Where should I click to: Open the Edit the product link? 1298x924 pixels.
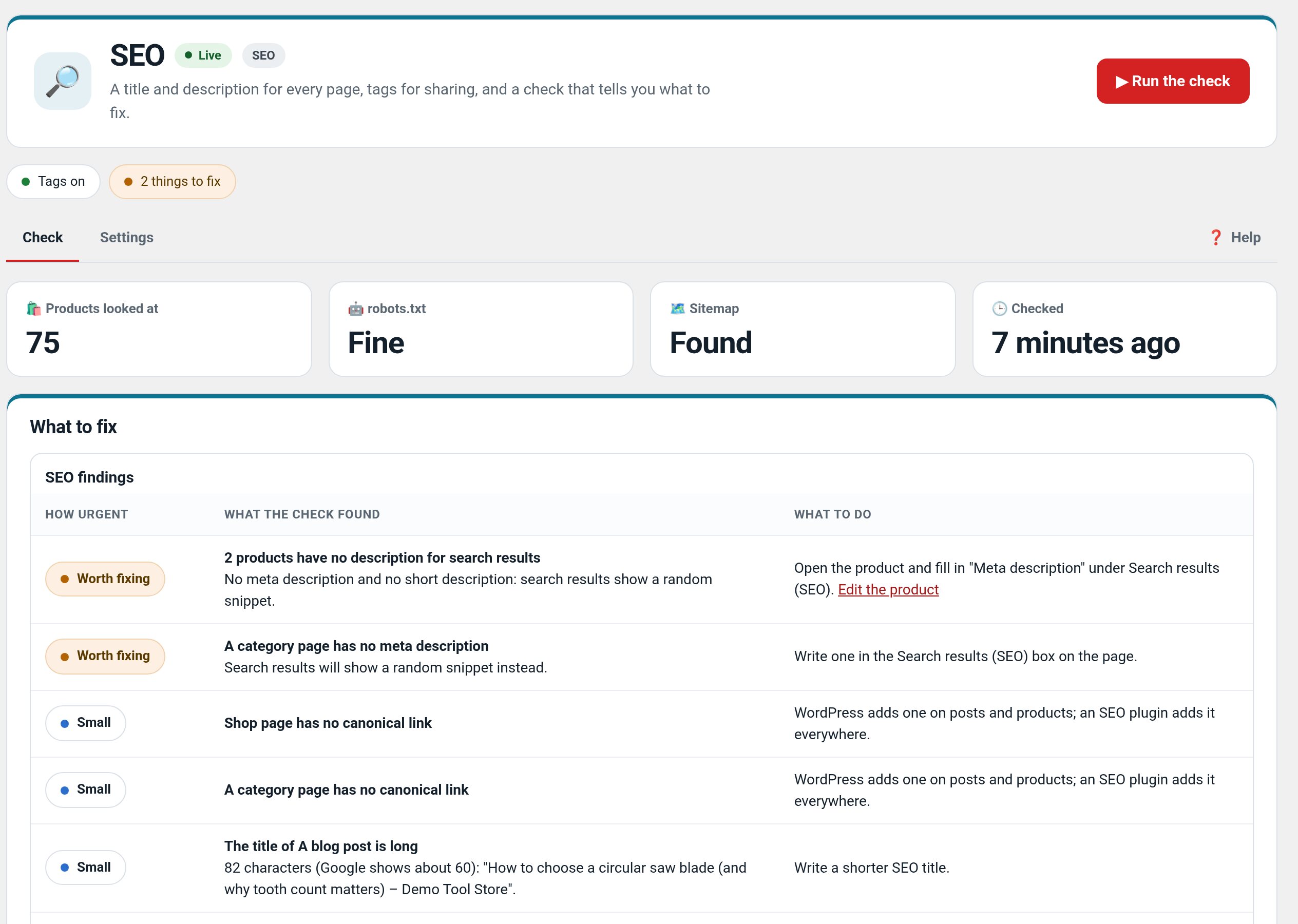888,589
